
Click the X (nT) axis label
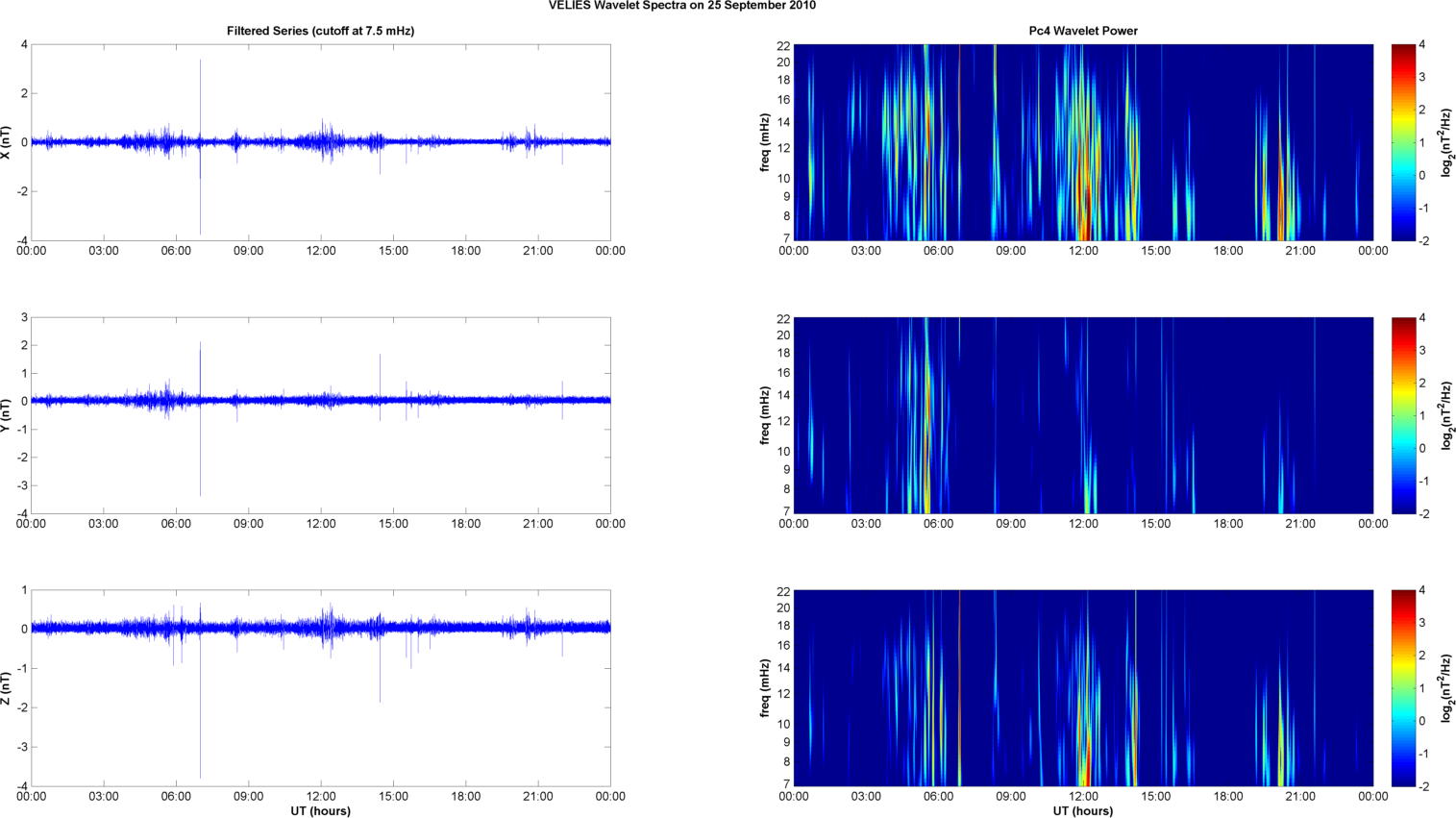click(x=7, y=142)
